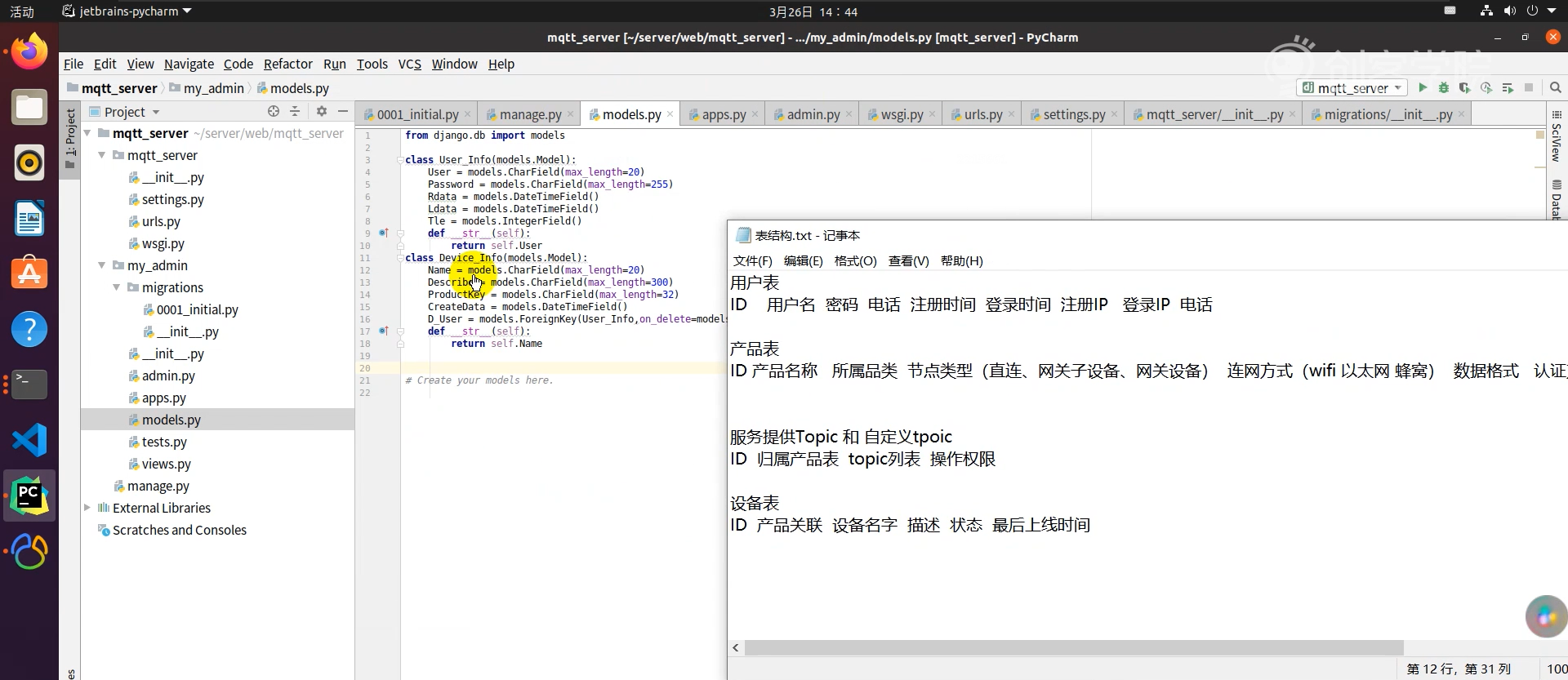The height and width of the screenshot is (680, 1568).
Task: Open clock showing 3月26日 14:44
Action: click(x=813, y=11)
